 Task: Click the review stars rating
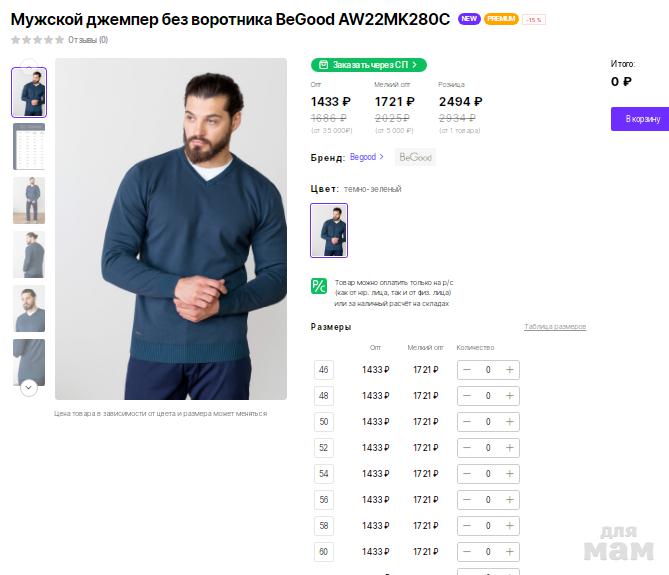pyautogui.click(x=37, y=40)
